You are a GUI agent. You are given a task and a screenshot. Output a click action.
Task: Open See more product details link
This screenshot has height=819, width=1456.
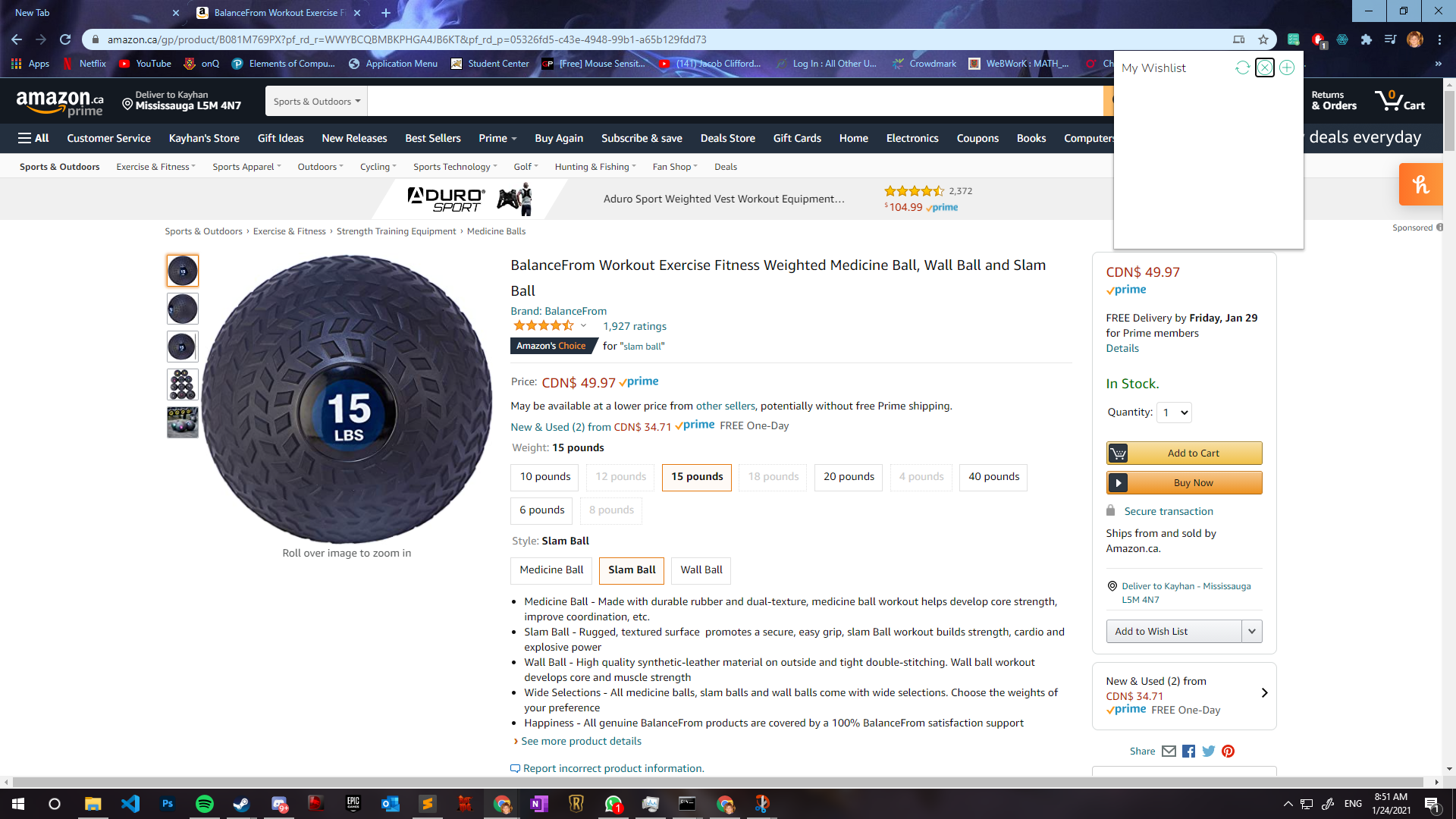(x=581, y=742)
